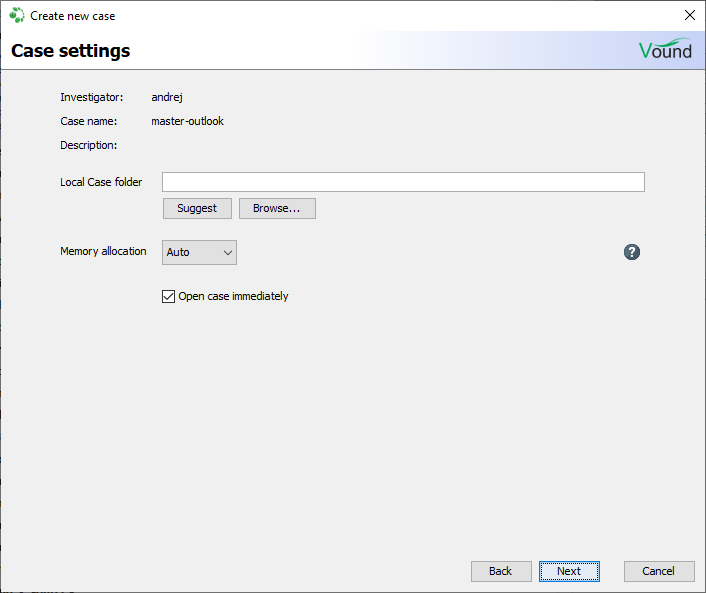Close the Create new case dialog

click(x=688, y=16)
